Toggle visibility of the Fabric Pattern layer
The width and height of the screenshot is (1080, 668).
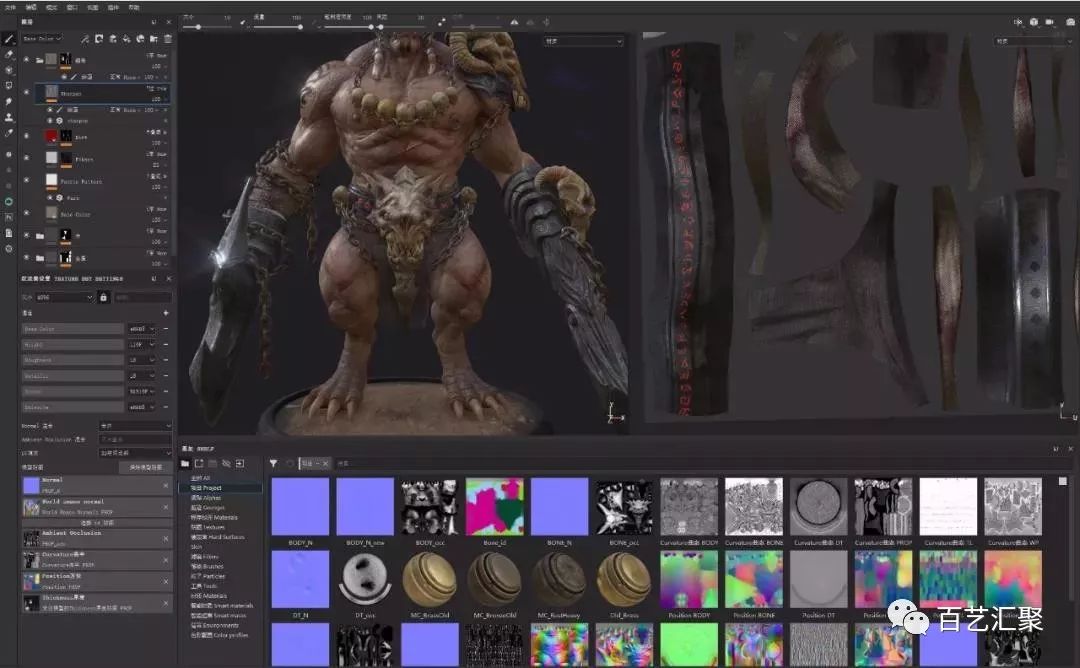27,181
